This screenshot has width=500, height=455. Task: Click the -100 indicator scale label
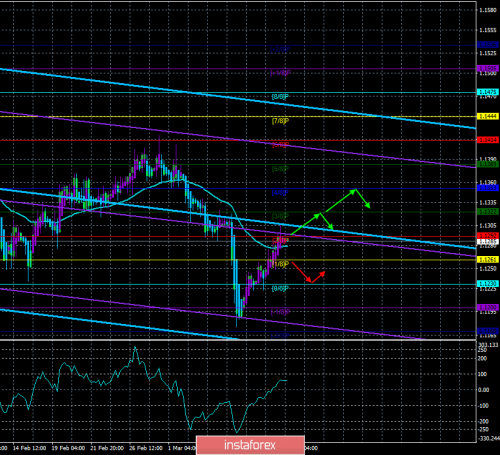pos(483,406)
